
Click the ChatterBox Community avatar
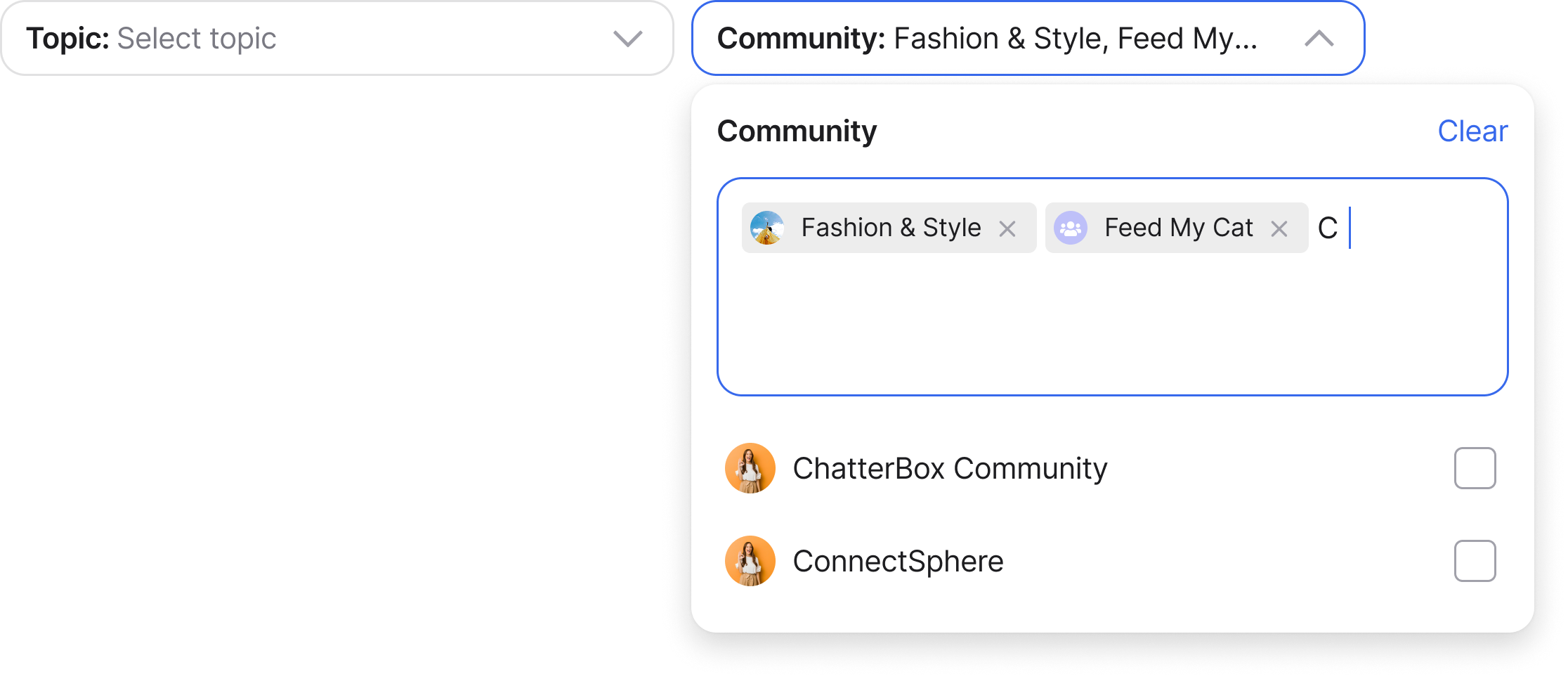(x=750, y=468)
